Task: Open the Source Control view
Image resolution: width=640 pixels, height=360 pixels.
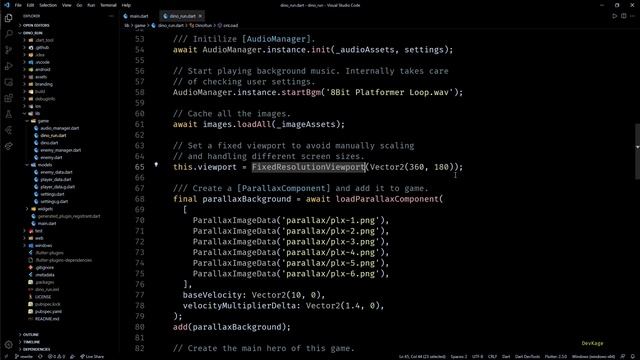Action: point(9,50)
